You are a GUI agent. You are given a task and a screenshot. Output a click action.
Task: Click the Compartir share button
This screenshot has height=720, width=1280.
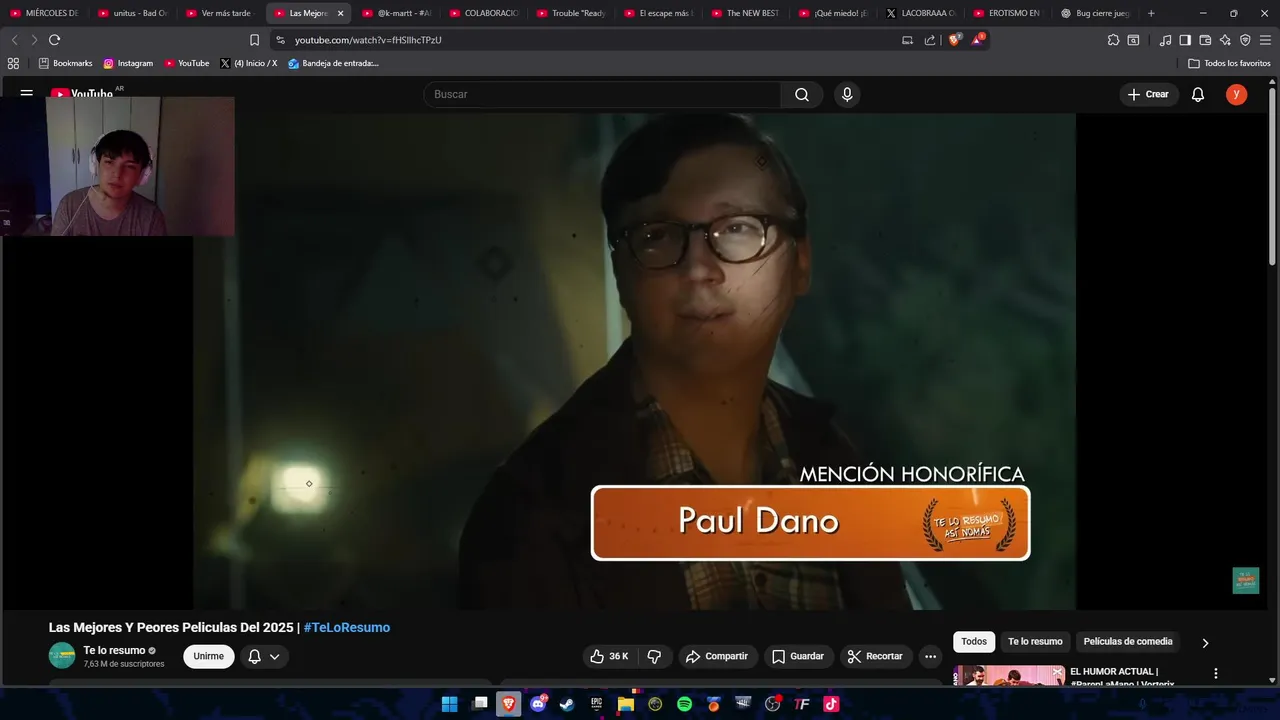(x=716, y=656)
